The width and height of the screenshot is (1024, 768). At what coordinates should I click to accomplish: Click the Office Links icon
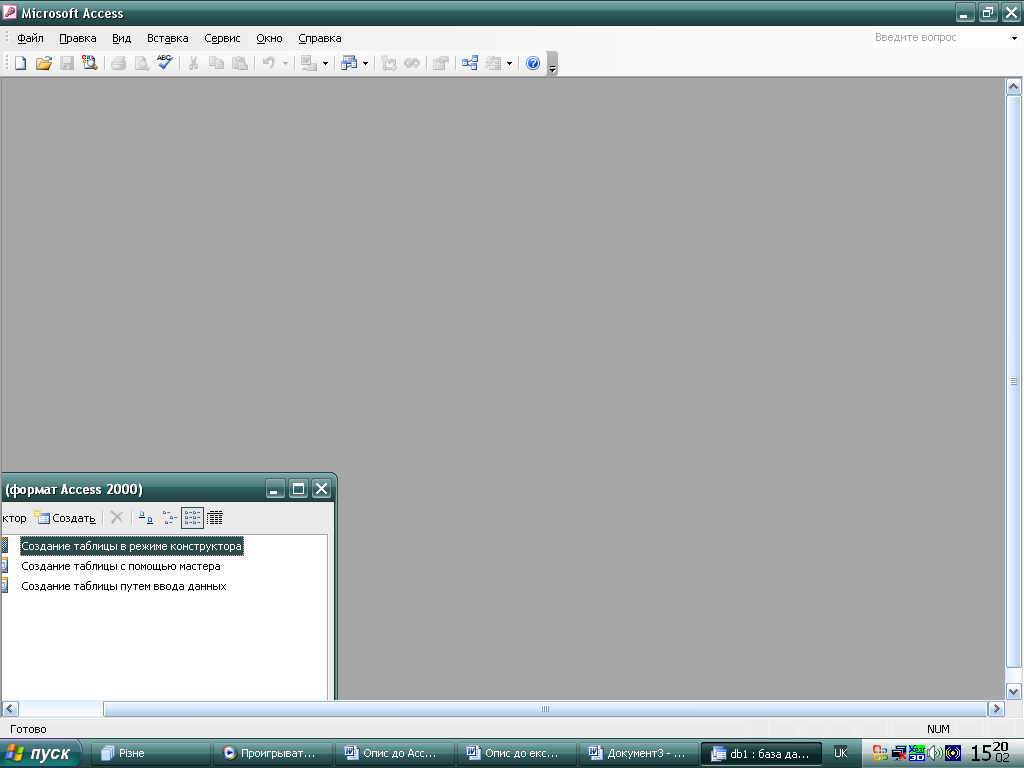coord(308,63)
